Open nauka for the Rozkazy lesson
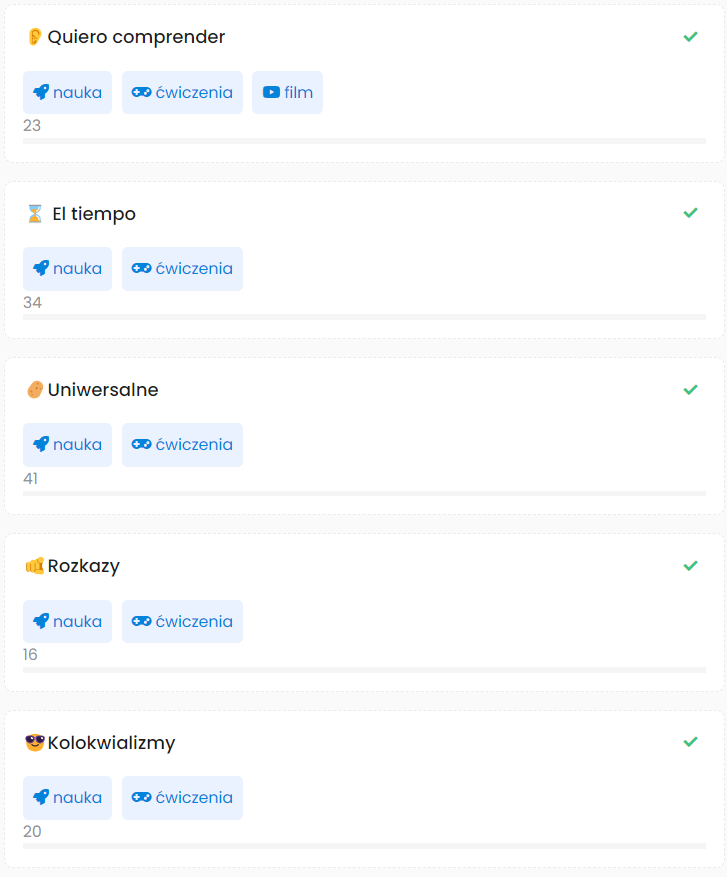 click(67, 621)
